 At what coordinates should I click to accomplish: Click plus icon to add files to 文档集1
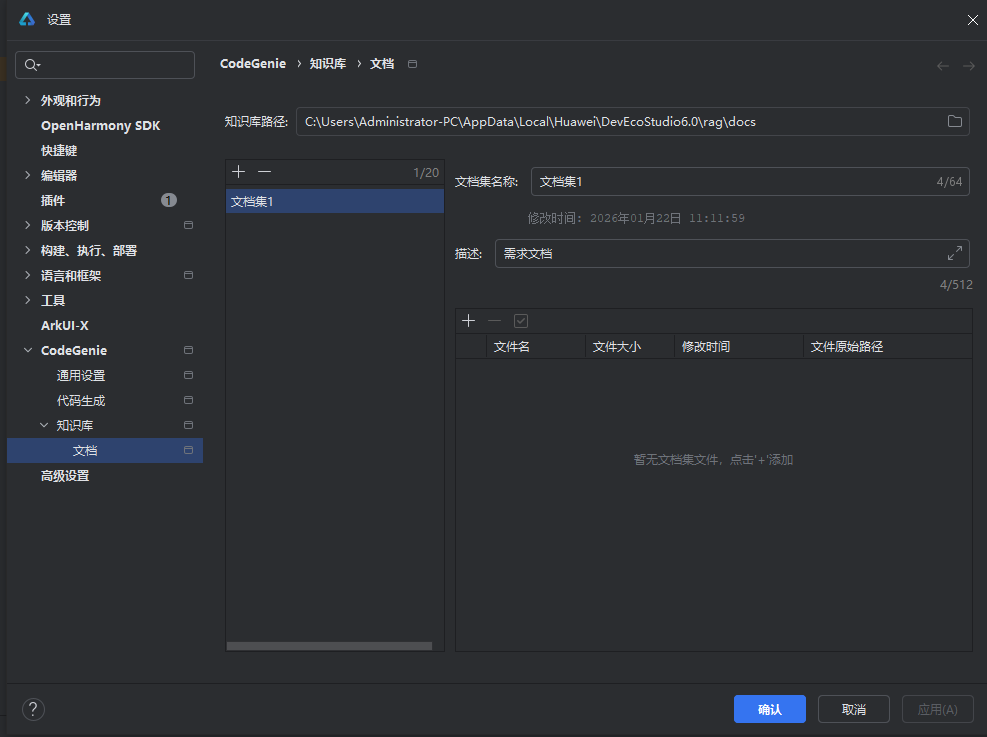[469, 320]
